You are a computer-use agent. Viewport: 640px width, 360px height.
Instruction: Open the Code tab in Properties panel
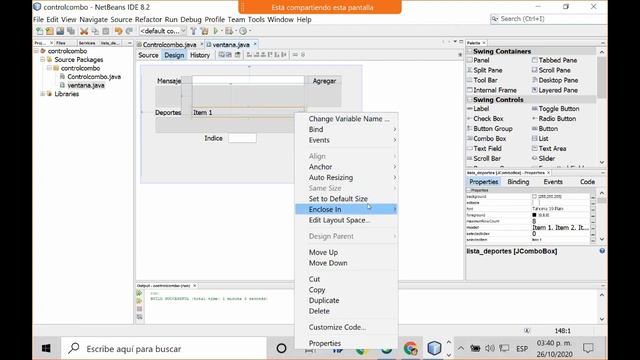587,182
